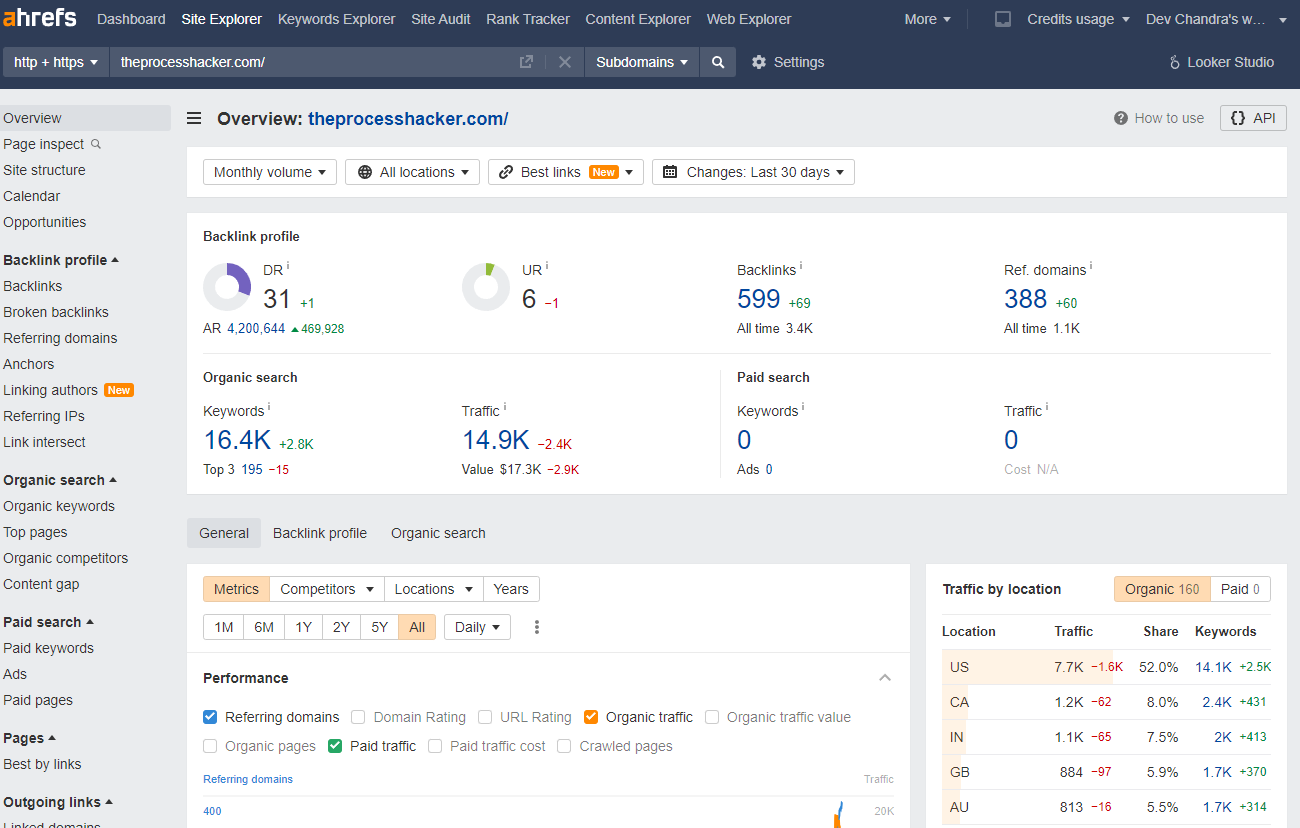This screenshot has height=828, width=1300.
Task: Open Monthly volume dropdown
Action: [x=270, y=172]
